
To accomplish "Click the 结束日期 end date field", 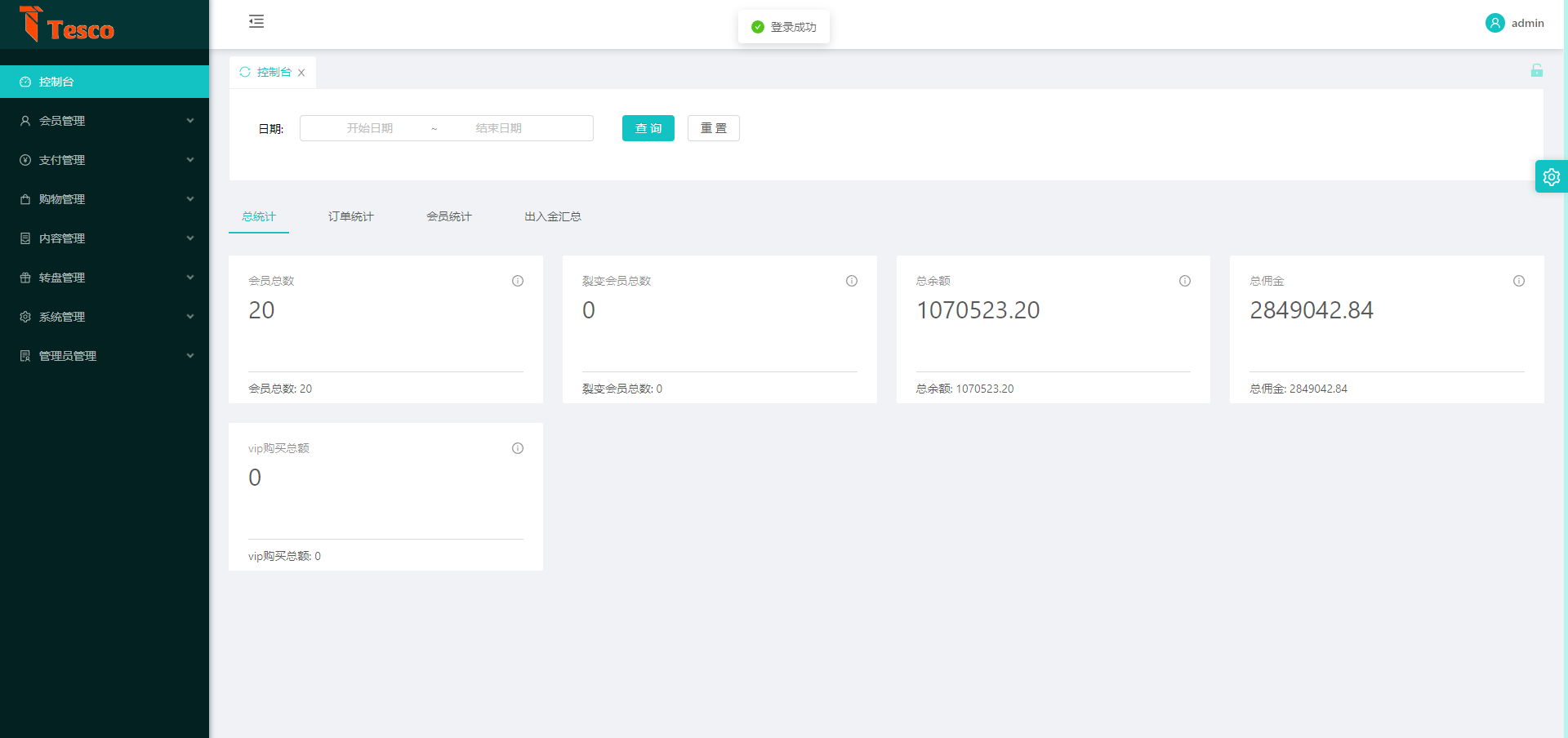I will click(x=499, y=128).
